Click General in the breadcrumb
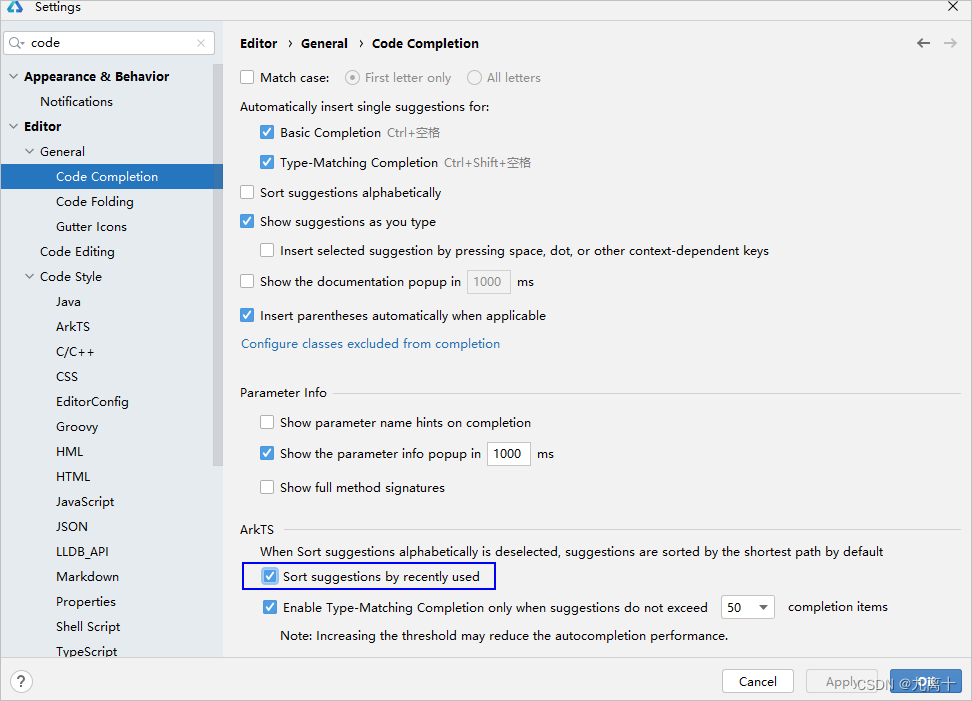The height and width of the screenshot is (701, 972). click(324, 43)
